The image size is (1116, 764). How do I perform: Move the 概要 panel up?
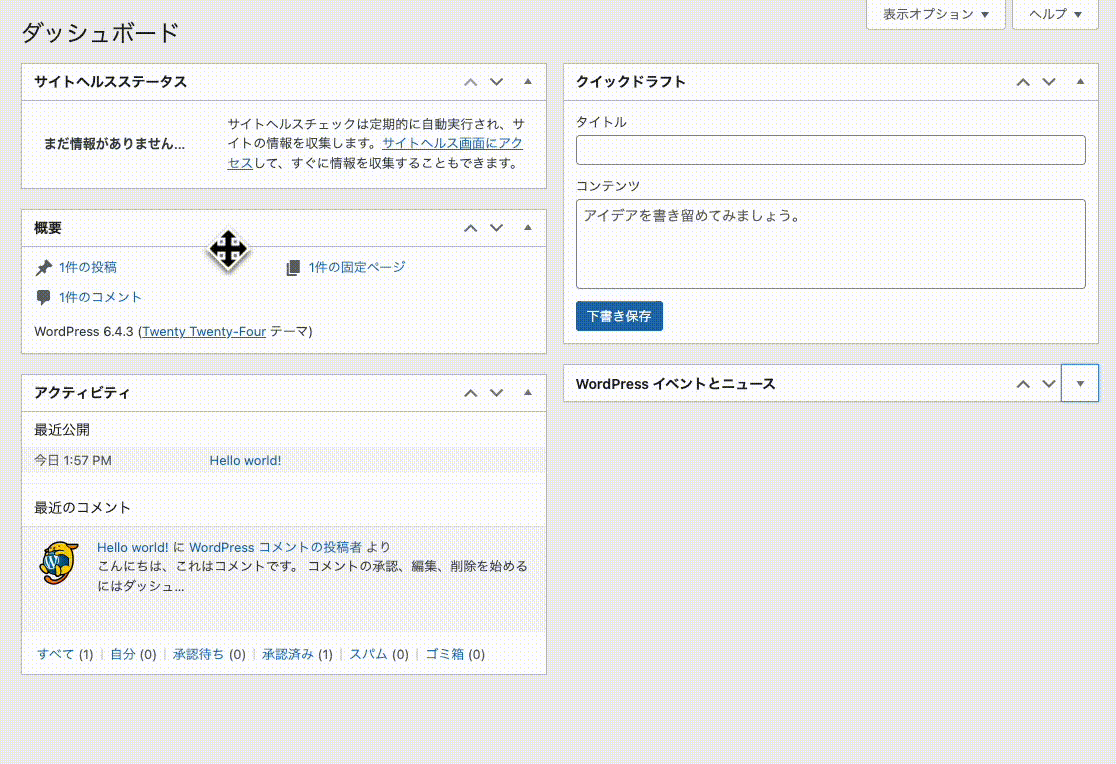point(470,228)
